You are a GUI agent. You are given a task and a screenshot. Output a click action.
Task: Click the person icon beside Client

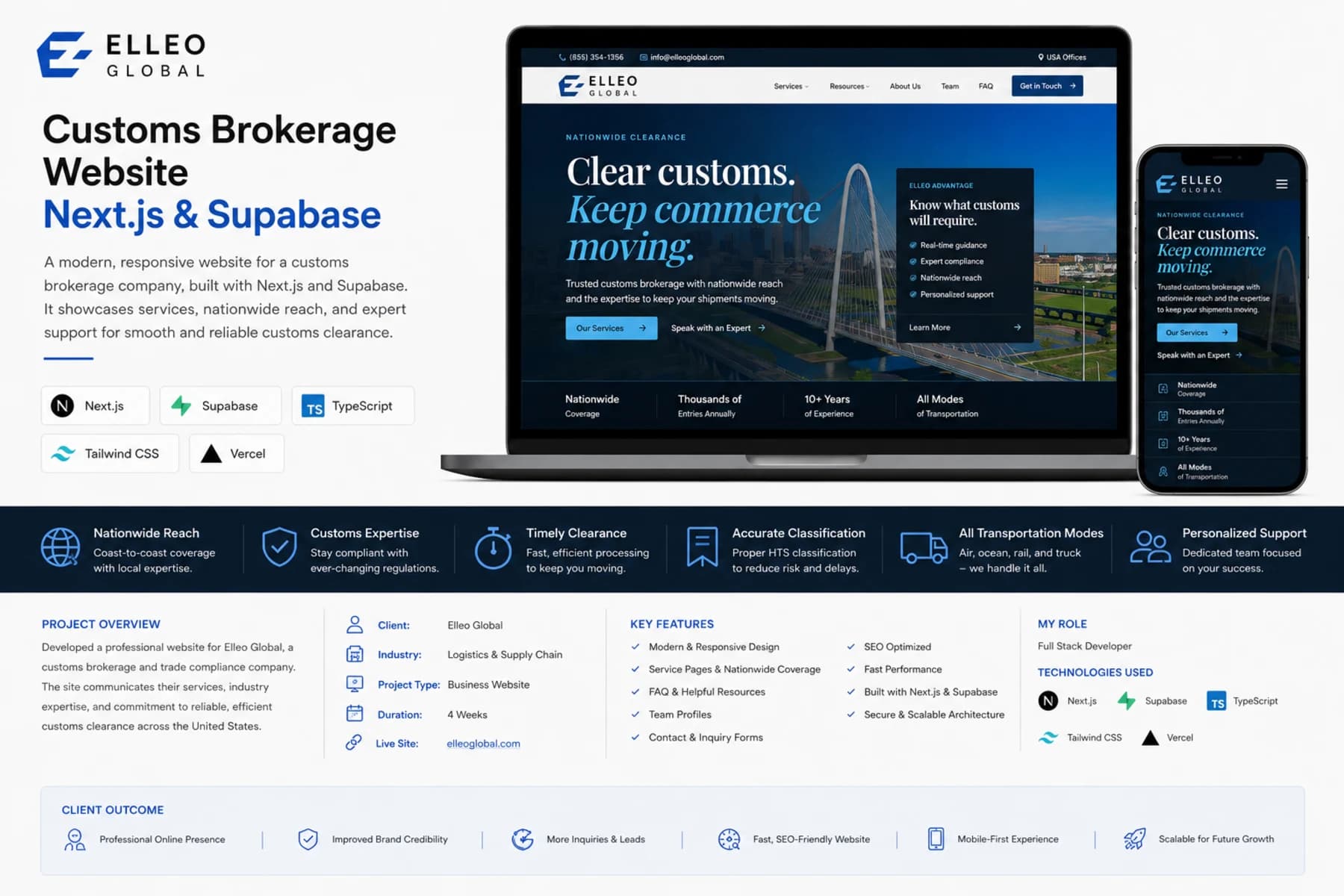(x=355, y=624)
